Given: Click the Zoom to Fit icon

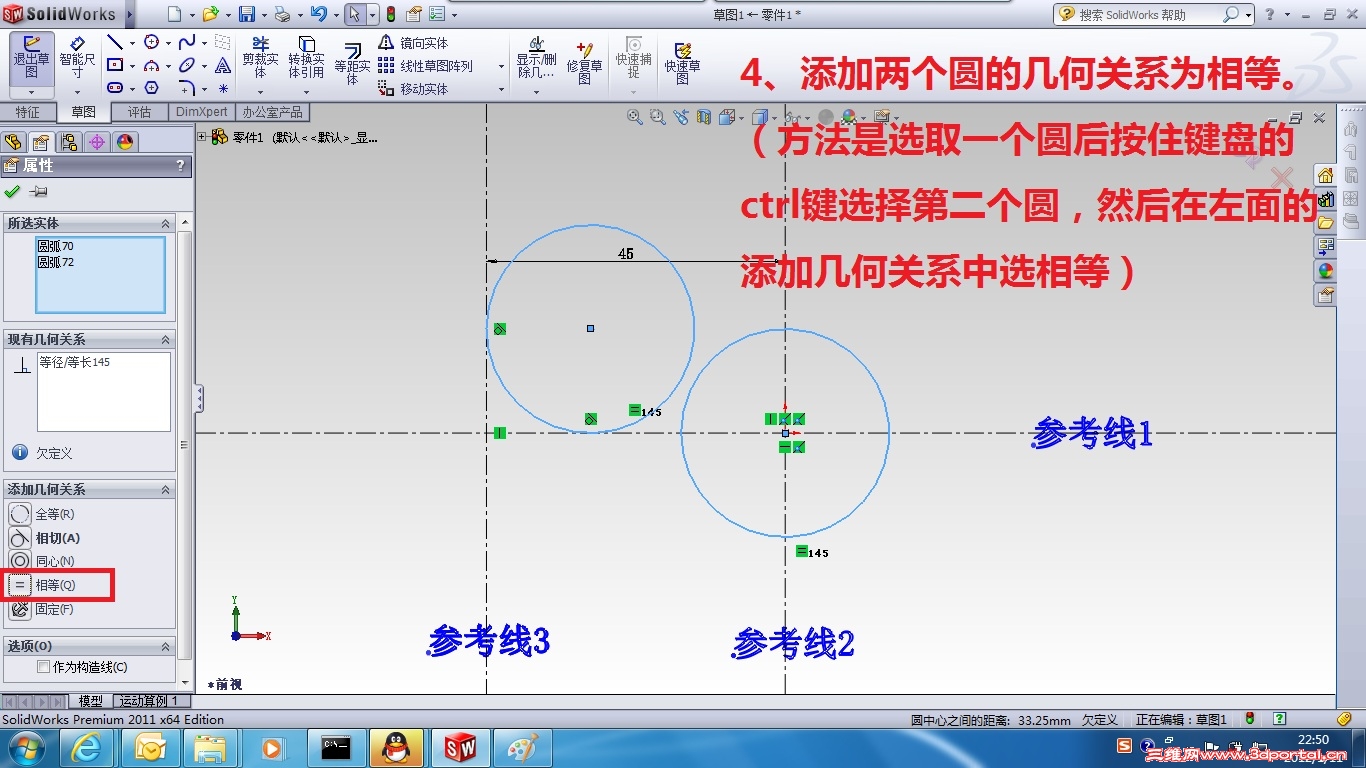Looking at the screenshot, I should (x=635, y=117).
